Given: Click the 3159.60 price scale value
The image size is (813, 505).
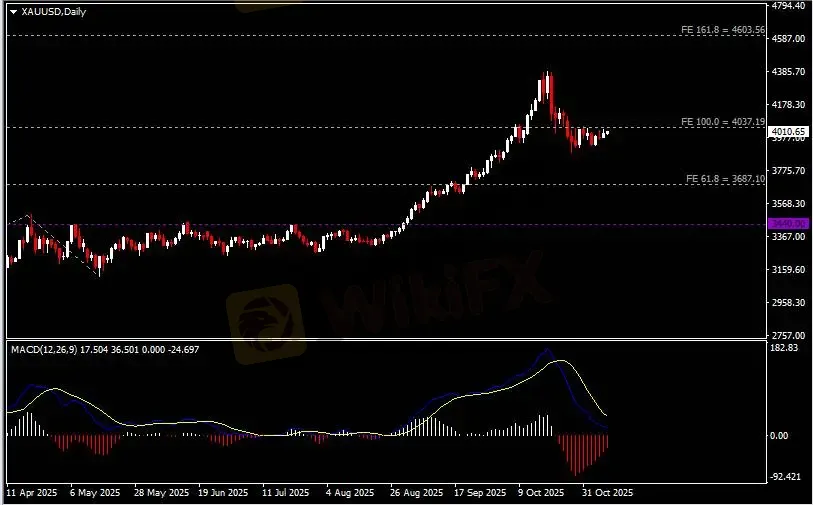Looking at the screenshot, I should pos(789,270).
